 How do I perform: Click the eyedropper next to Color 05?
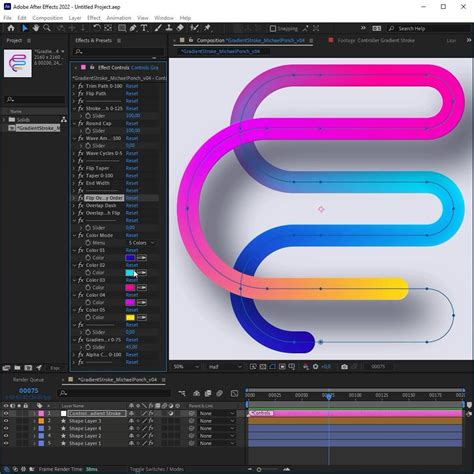(142, 317)
